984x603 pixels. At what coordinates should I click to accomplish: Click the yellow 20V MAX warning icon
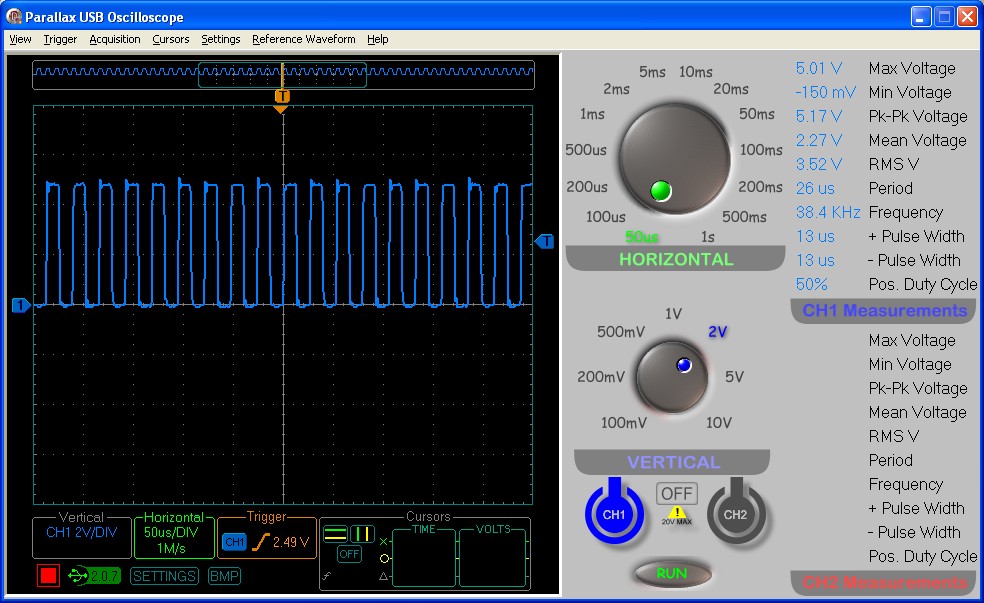coord(676,516)
